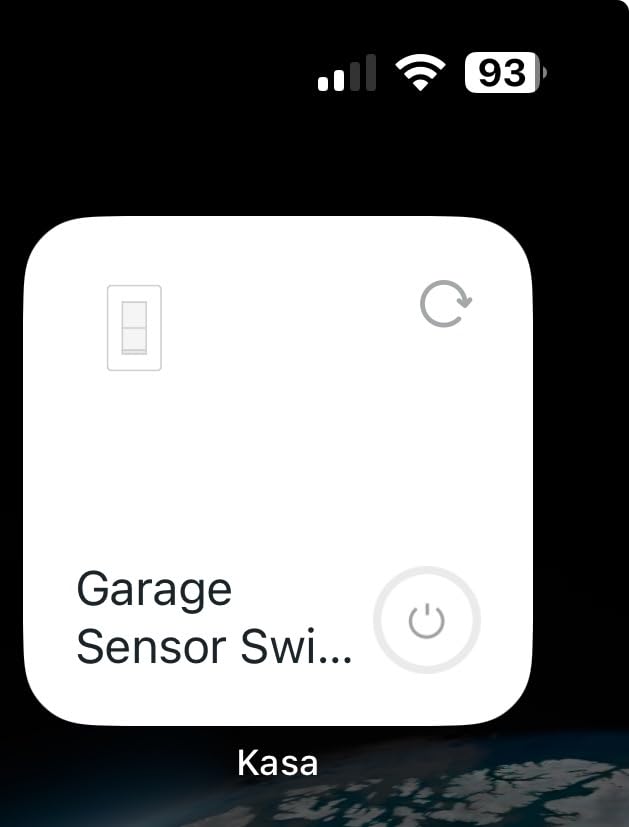Select the word Garage in the widget
This screenshot has height=827, width=629.
(x=154, y=591)
